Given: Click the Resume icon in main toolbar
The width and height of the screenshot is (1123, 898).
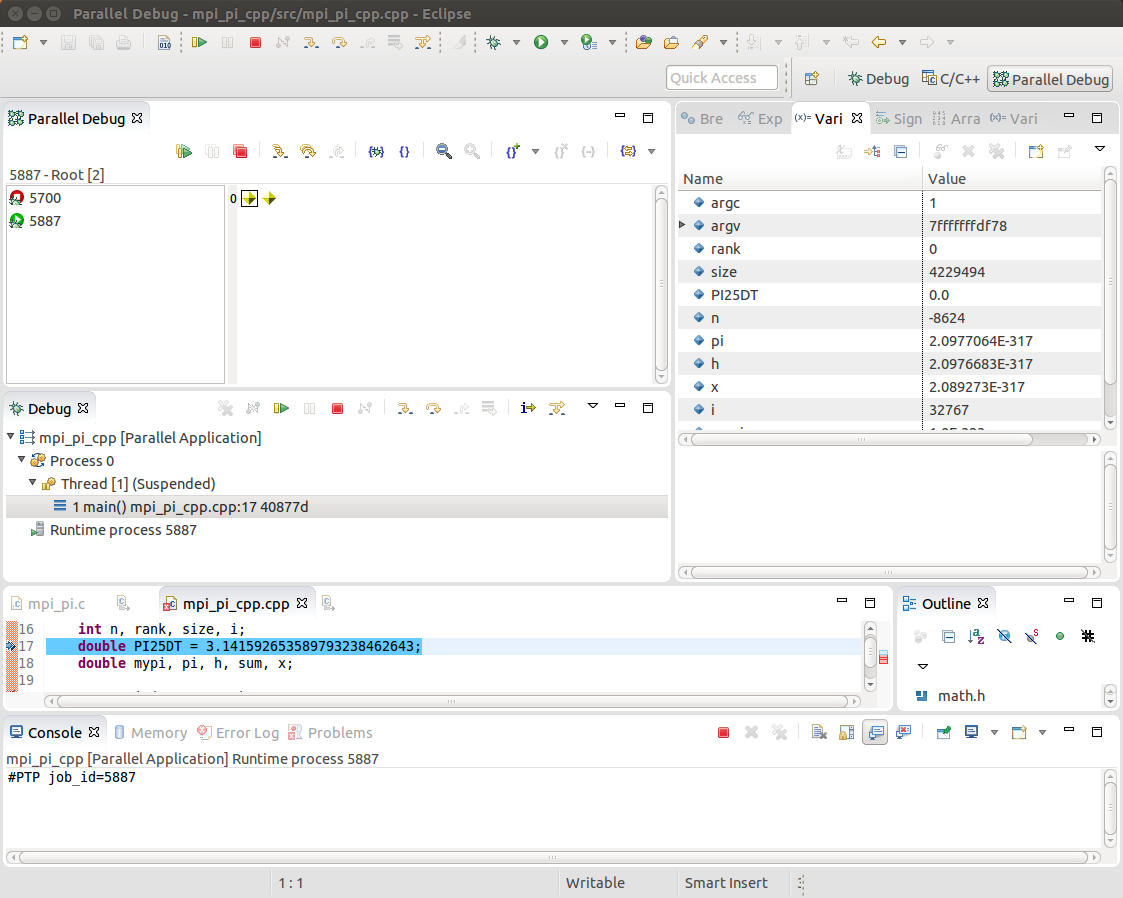Looking at the screenshot, I should [x=199, y=42].
